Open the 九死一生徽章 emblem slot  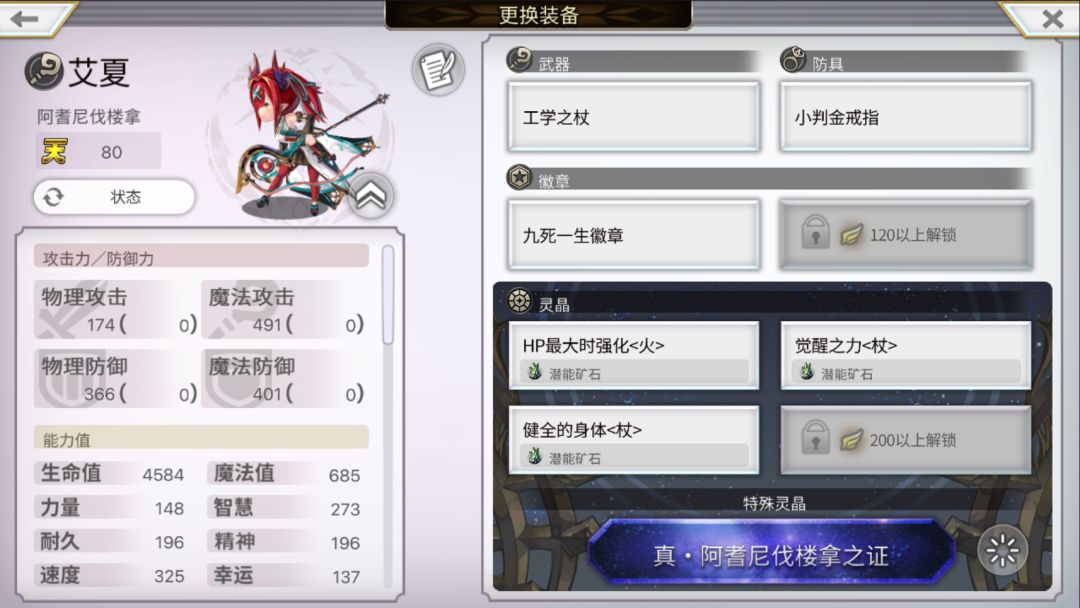[x=634, y=235]
